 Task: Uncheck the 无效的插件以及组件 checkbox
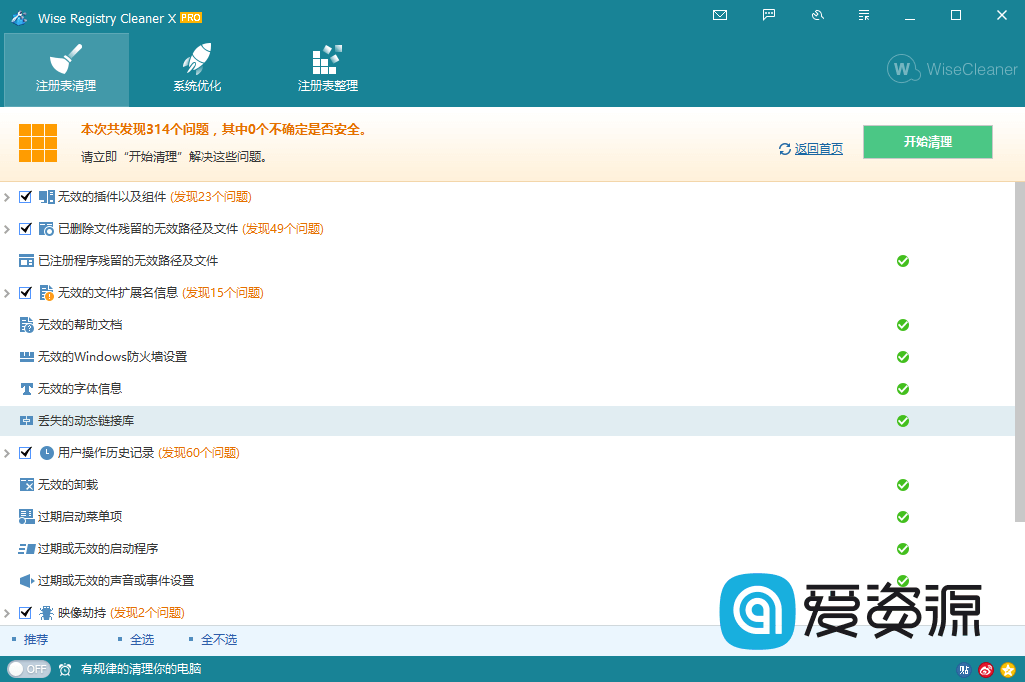pyautogui.click(x=25, y=196)
